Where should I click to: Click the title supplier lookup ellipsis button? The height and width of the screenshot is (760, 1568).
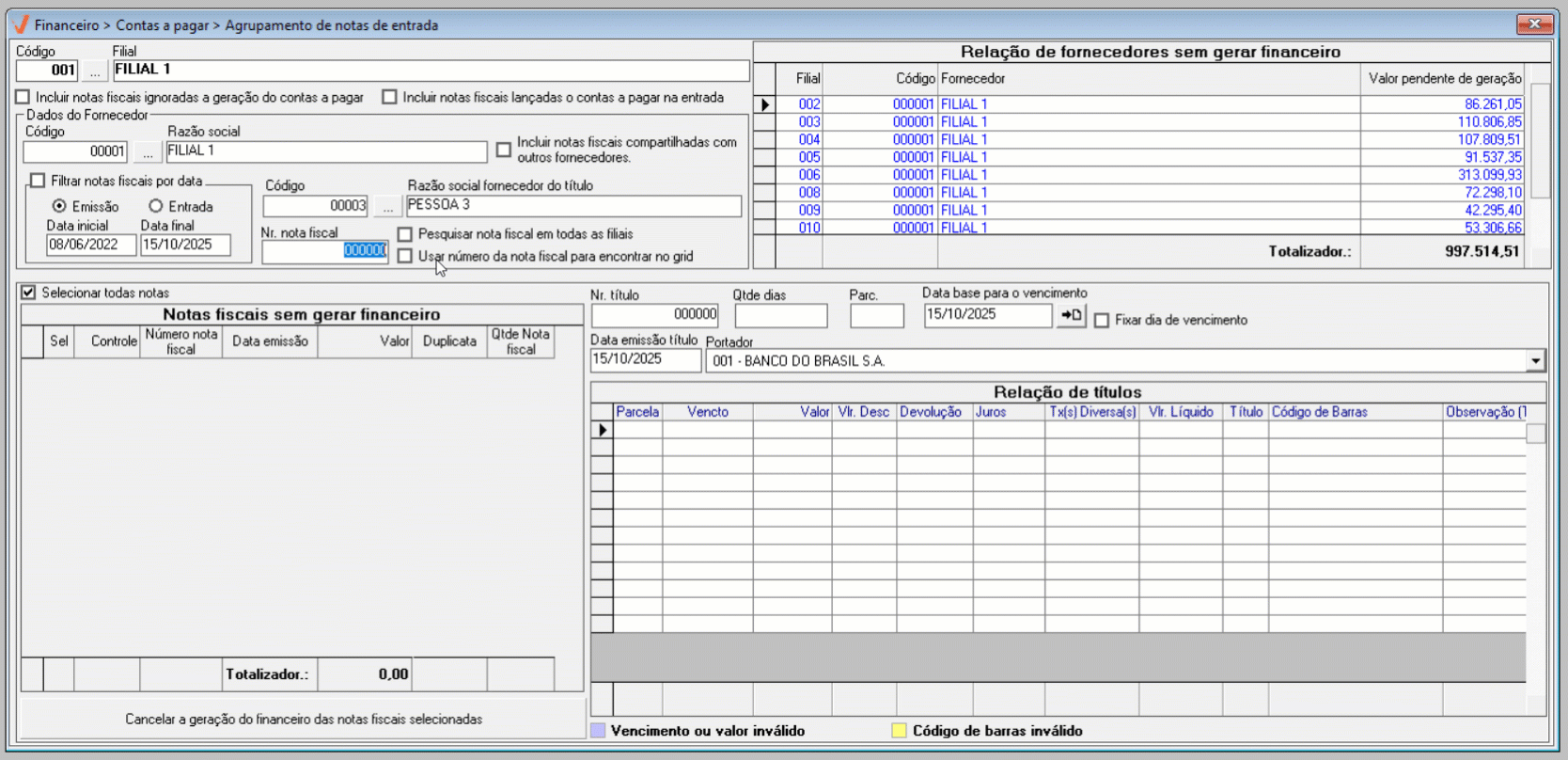tap(387, 206)
